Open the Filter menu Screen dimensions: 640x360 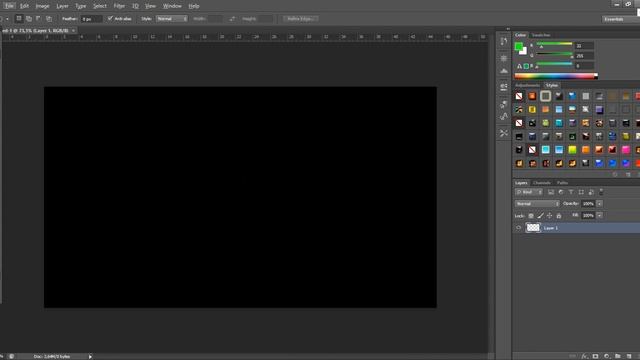pos(119,6)
